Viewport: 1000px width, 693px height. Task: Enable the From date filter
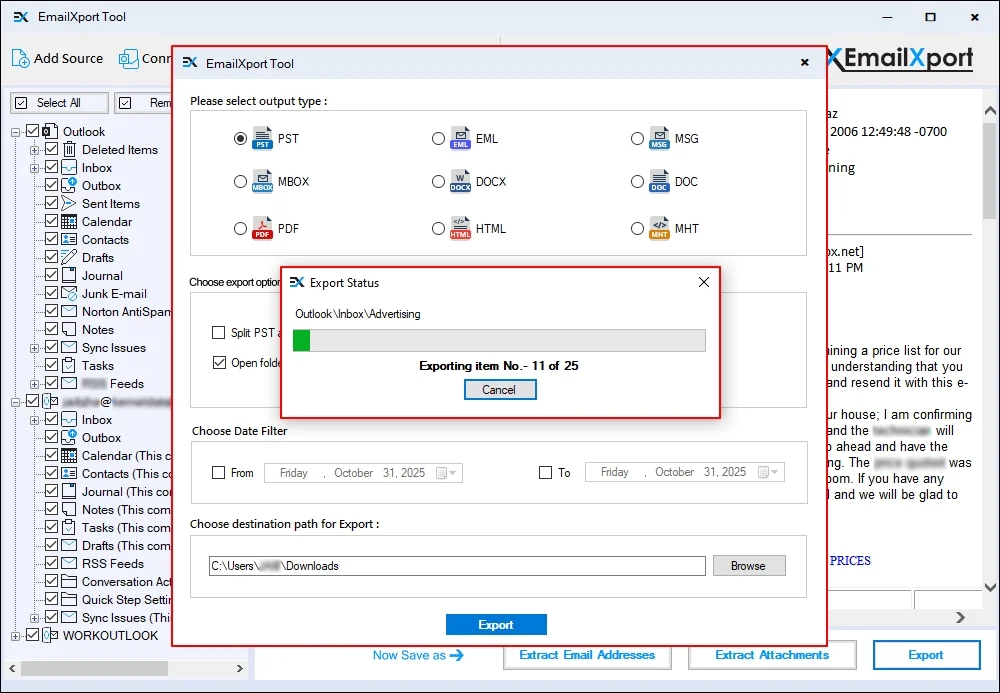tap(216, 472)
